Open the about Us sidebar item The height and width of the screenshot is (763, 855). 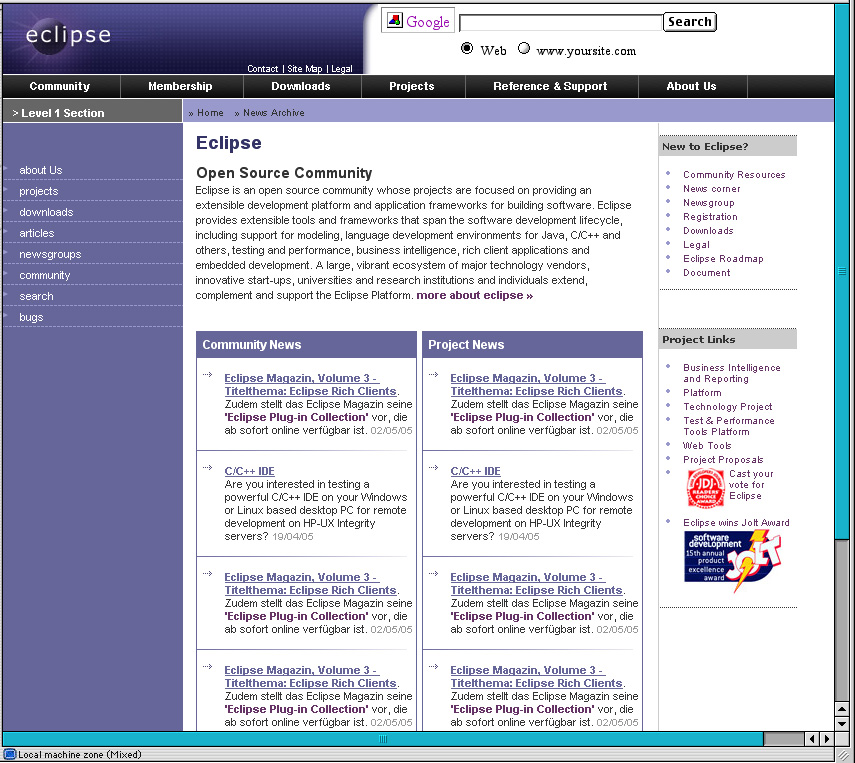click(41, 170)
